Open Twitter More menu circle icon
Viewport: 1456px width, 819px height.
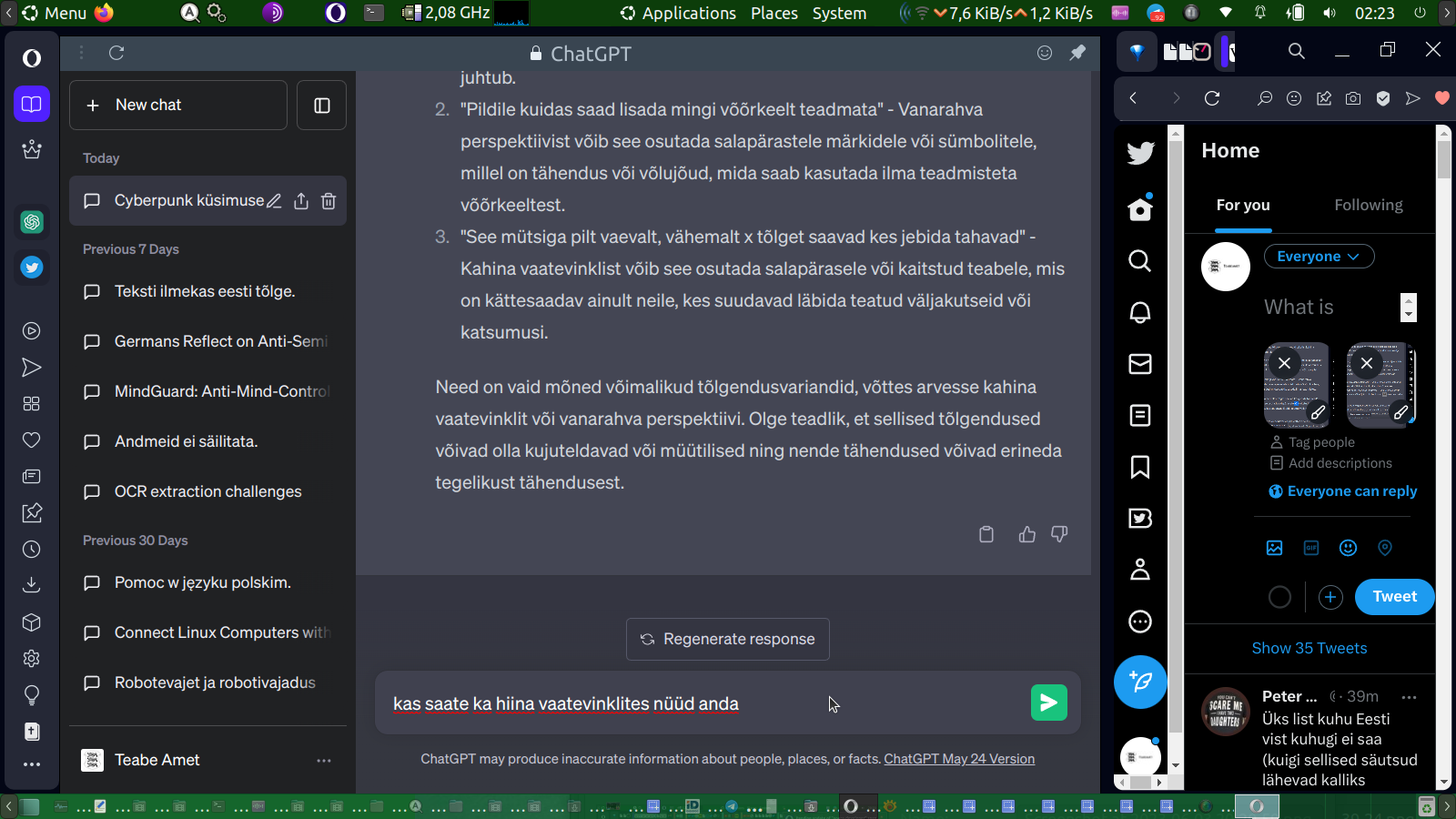(1140, 622)
